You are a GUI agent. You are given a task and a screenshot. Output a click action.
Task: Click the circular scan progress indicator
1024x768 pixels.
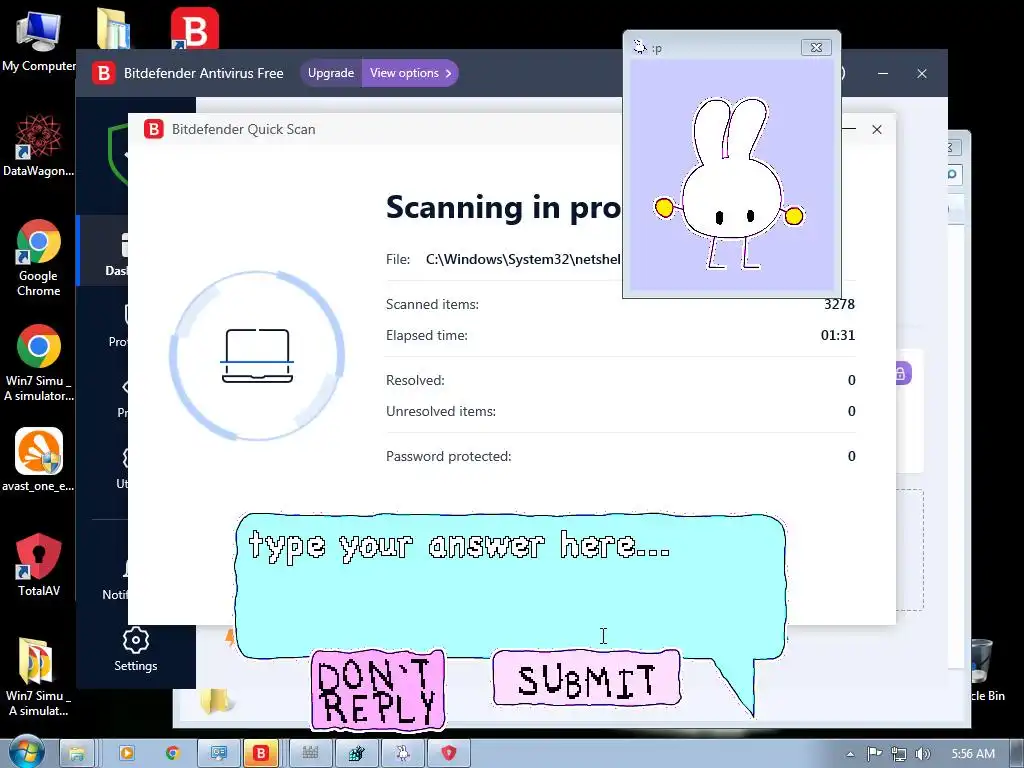pyautogui.click(x=257, y=355)
